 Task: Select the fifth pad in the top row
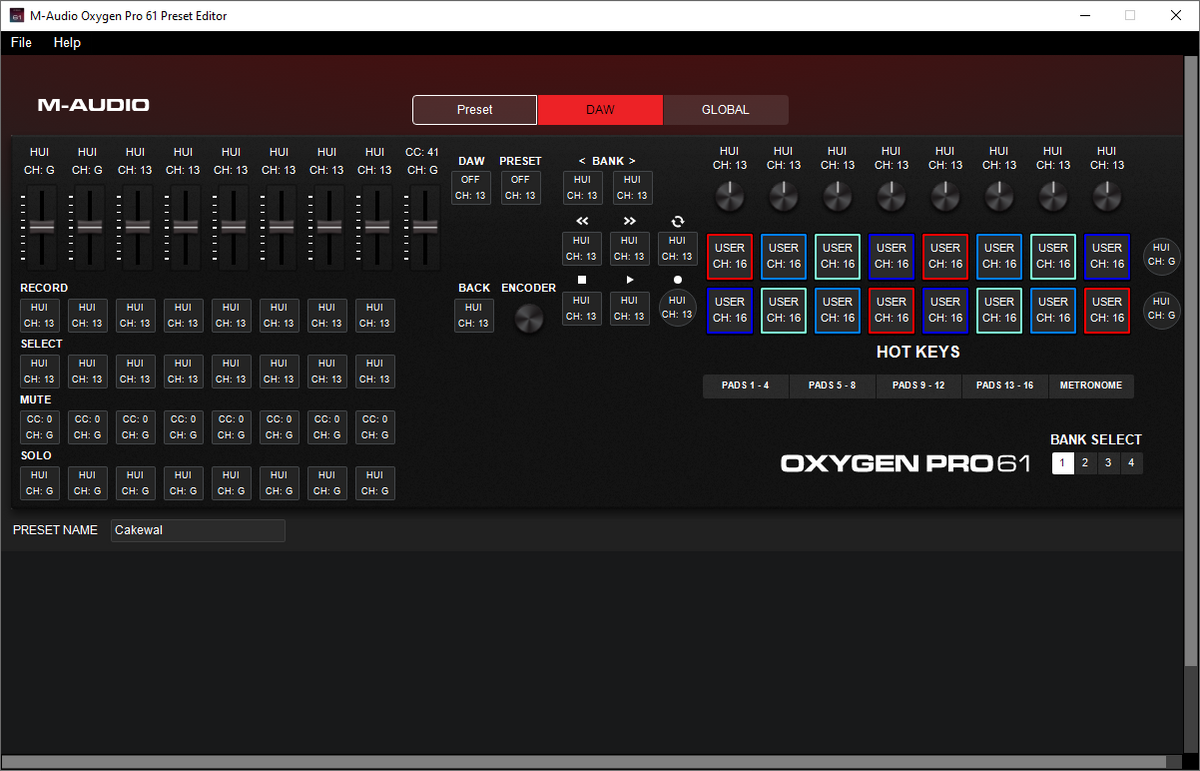[945, 256]
